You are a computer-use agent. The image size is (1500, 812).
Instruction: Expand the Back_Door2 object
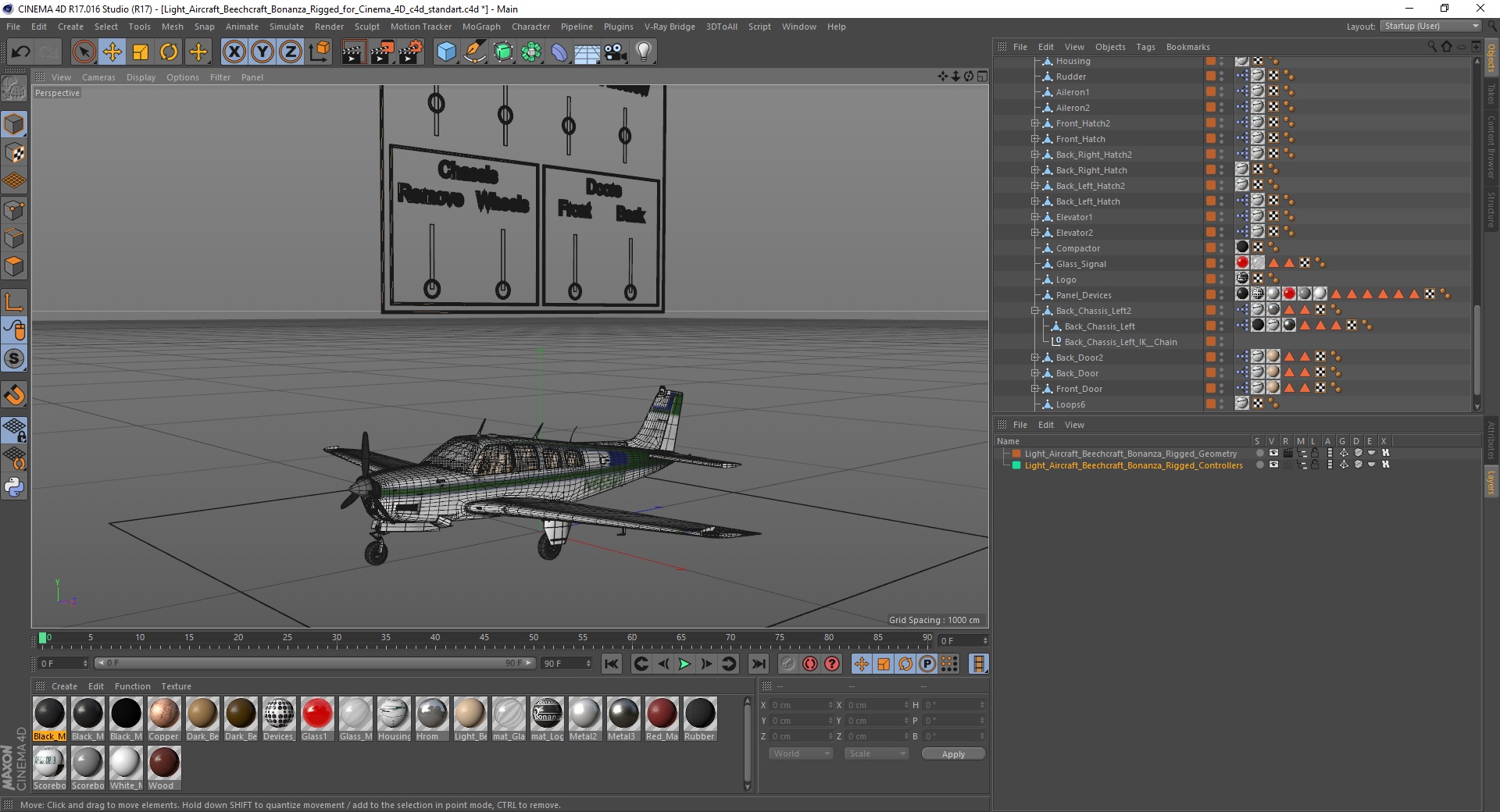click(x=1034, y=358)
